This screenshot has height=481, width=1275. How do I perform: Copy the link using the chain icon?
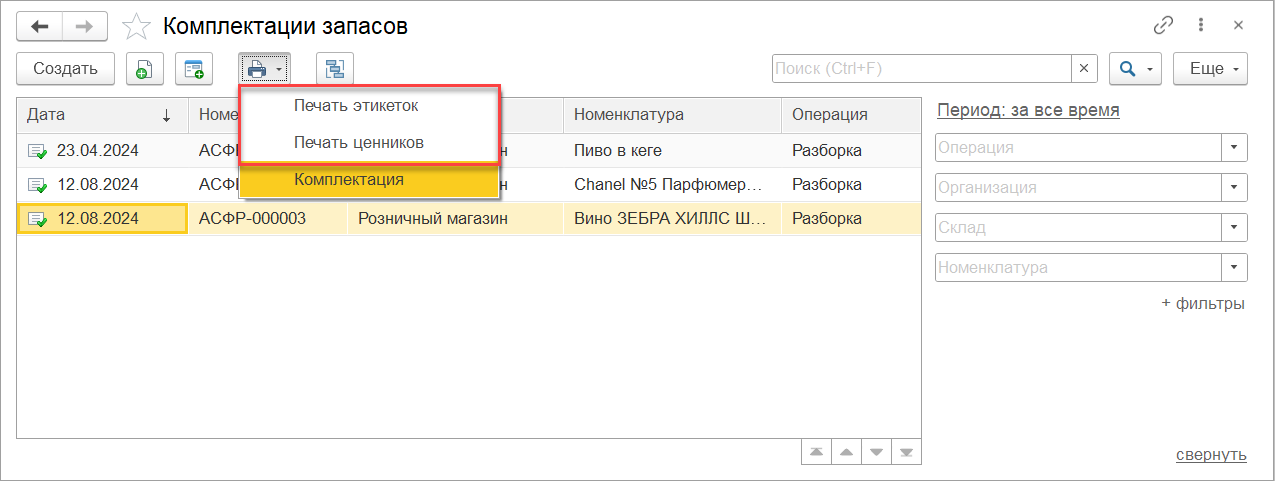click(1163, 26)
